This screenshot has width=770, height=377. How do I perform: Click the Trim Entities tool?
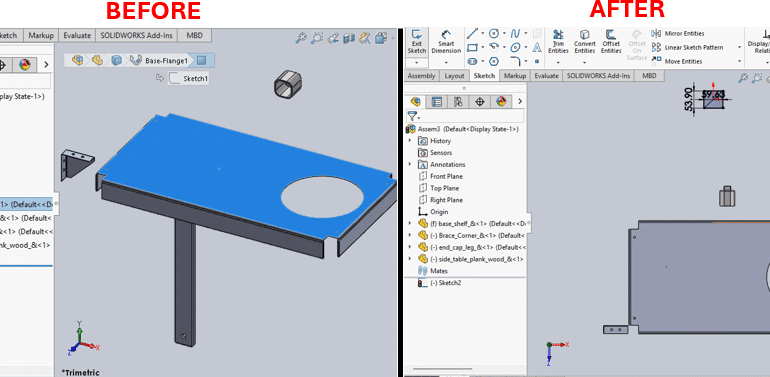(558, 42)
